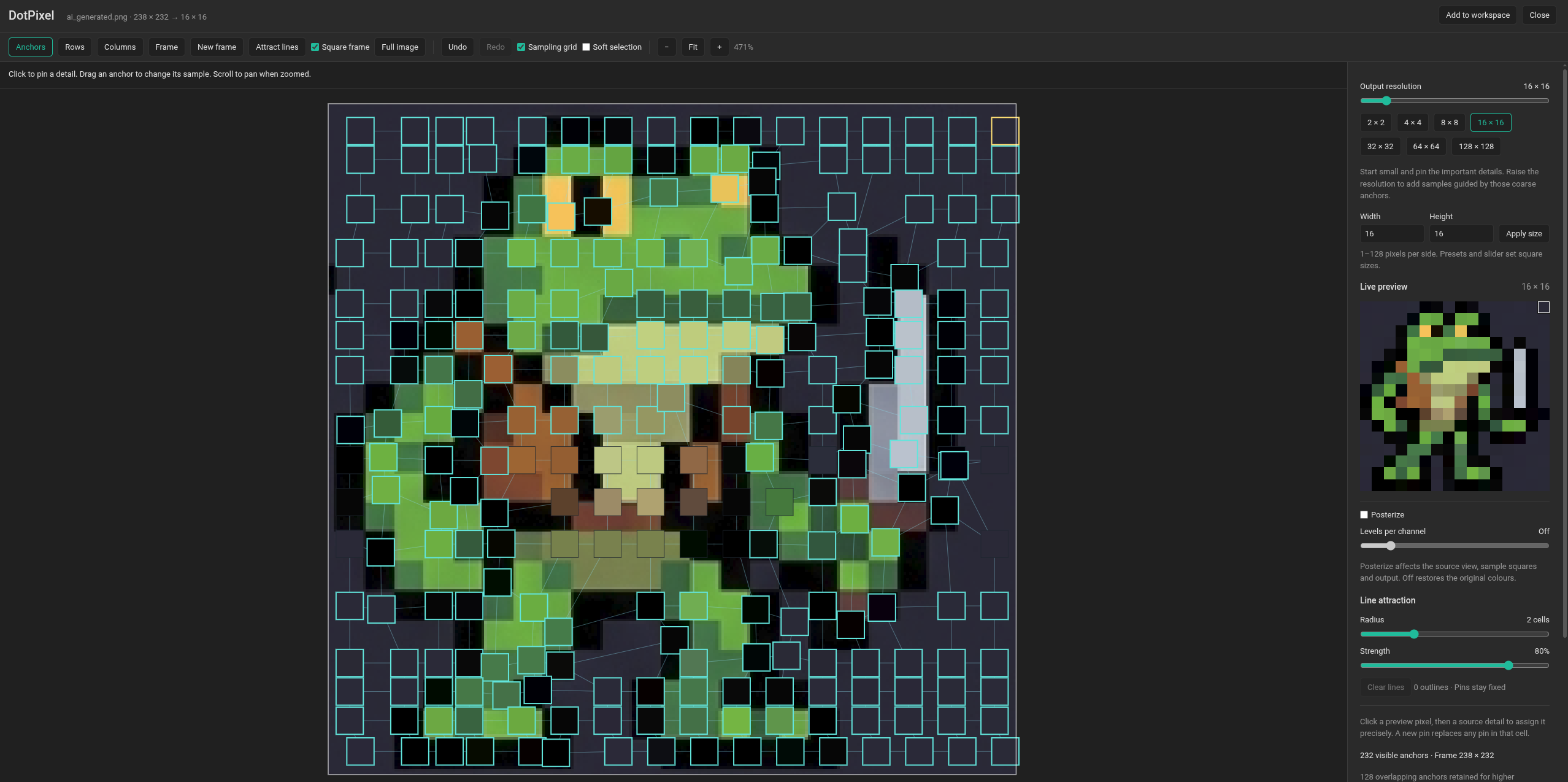Zoom out with the minus button
Screen dimensions: 1568x782
[666, 47]
